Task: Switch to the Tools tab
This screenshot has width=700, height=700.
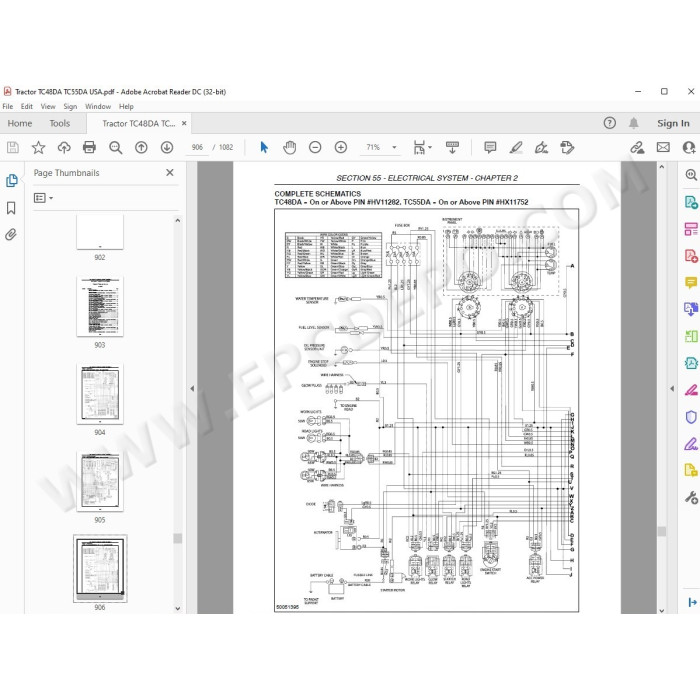Action: [60, 123]
